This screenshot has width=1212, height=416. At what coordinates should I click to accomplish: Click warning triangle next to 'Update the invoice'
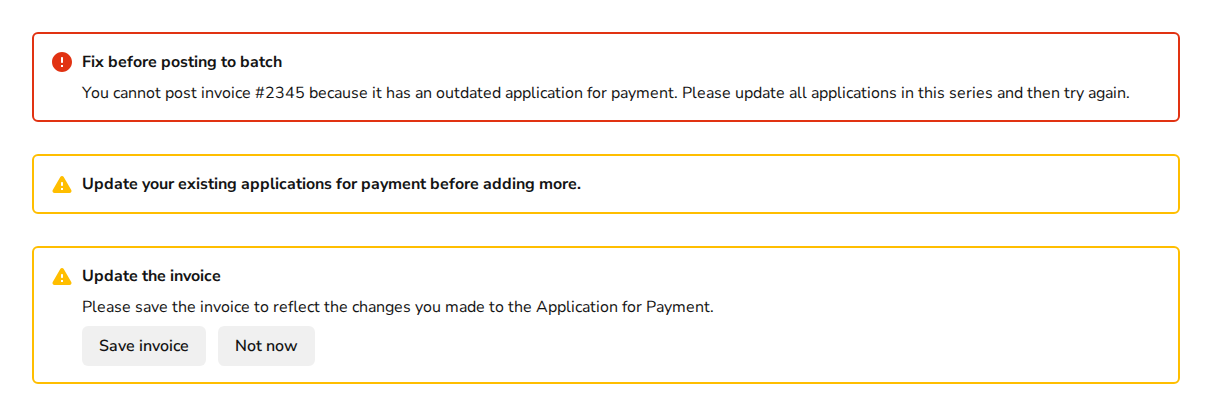pyautogui.click(x=62, y=277)
